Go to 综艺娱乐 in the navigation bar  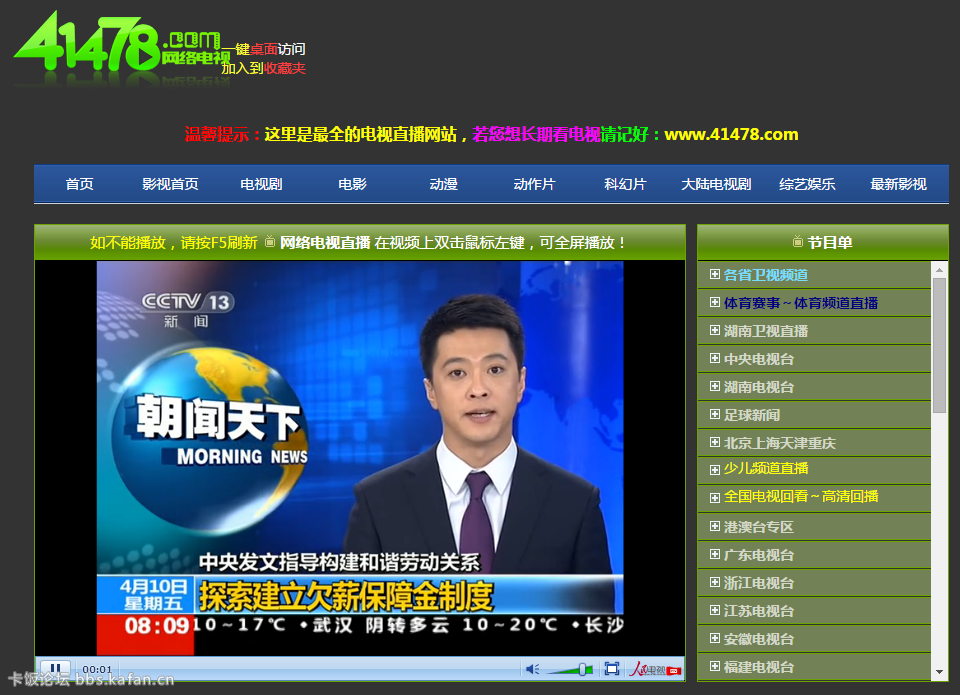807,184
